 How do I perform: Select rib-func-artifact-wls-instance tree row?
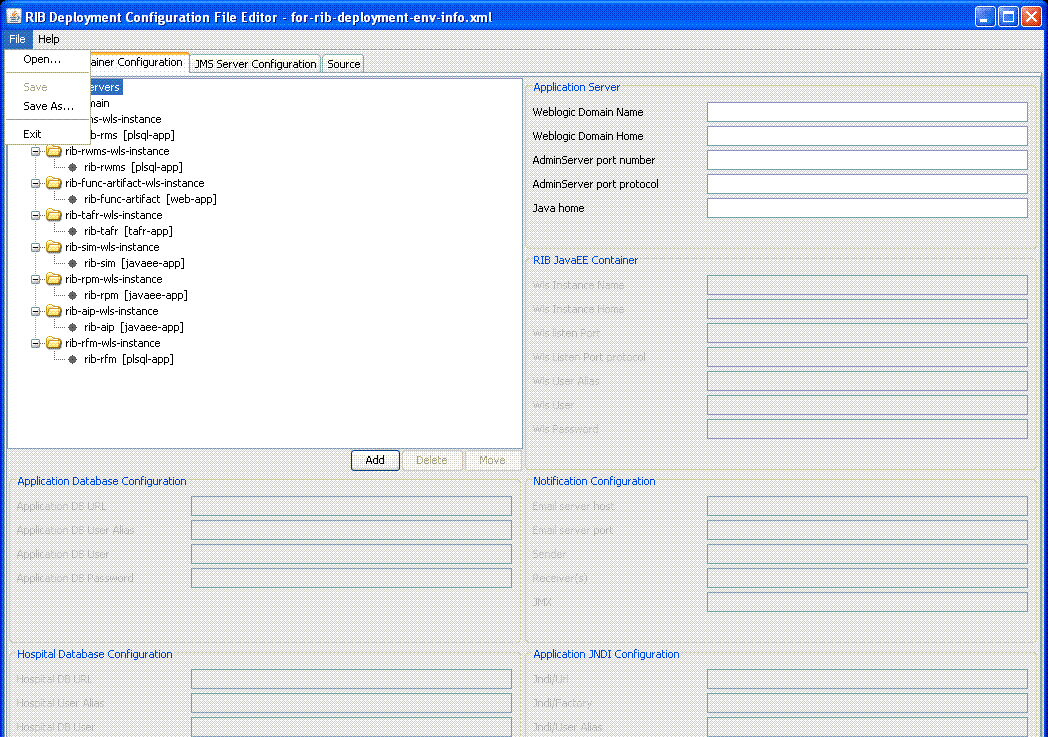(x=134, y=184)
